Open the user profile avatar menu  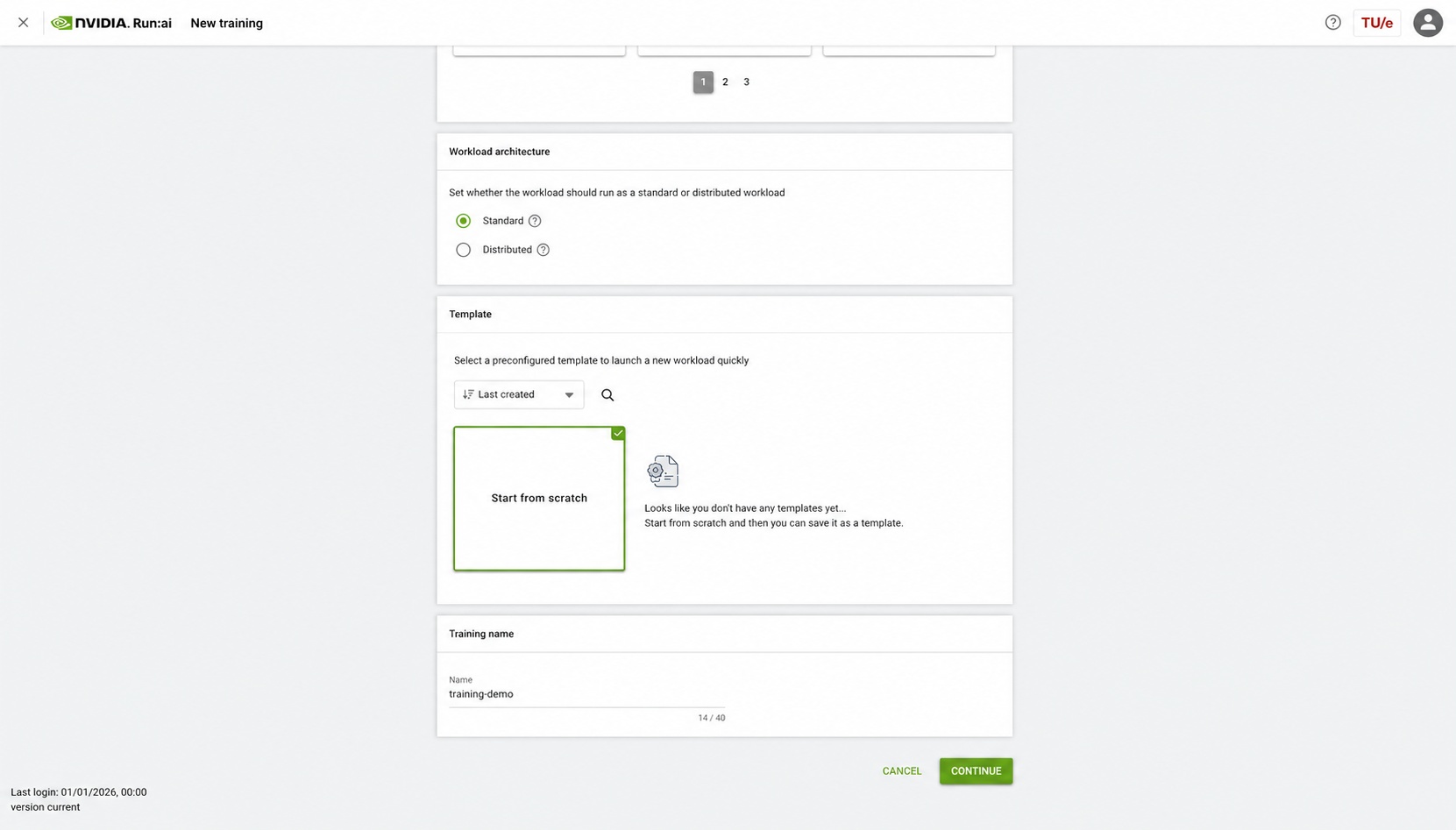point(1427,23)
